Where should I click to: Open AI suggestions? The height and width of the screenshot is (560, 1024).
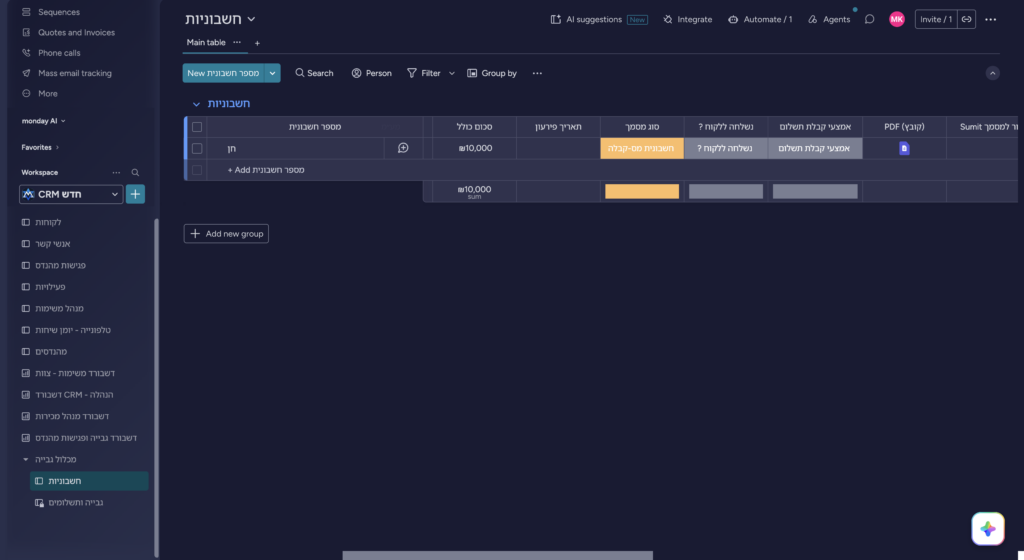[x=599, y=20]
